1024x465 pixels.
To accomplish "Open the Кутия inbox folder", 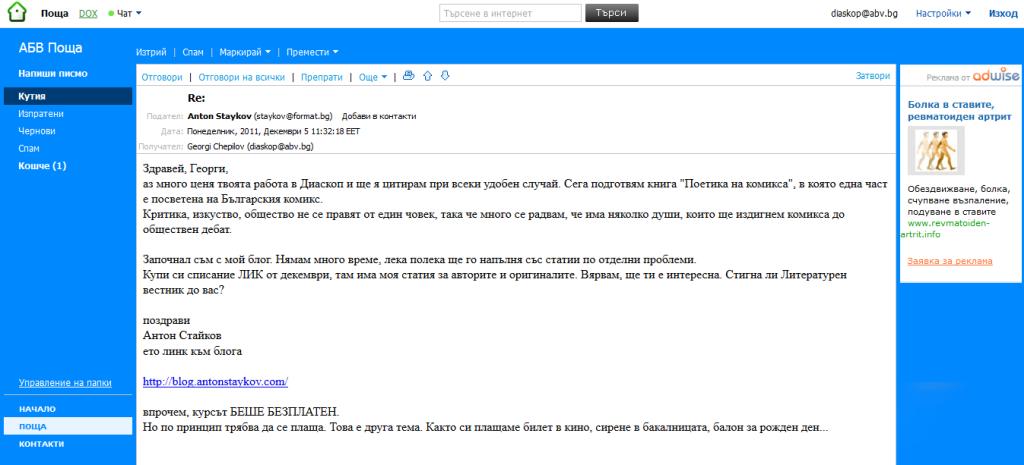I will pos(68,96).
